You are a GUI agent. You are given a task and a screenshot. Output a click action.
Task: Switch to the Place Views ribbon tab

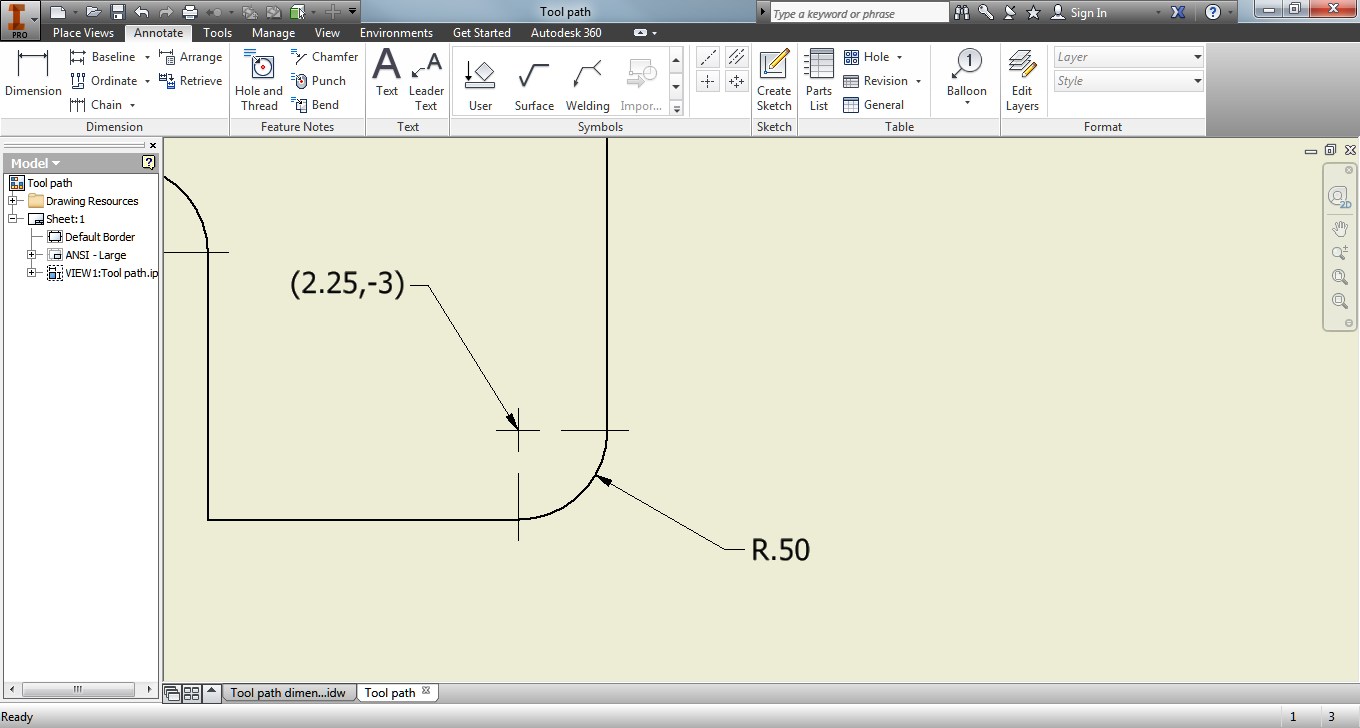click(83, 32)
